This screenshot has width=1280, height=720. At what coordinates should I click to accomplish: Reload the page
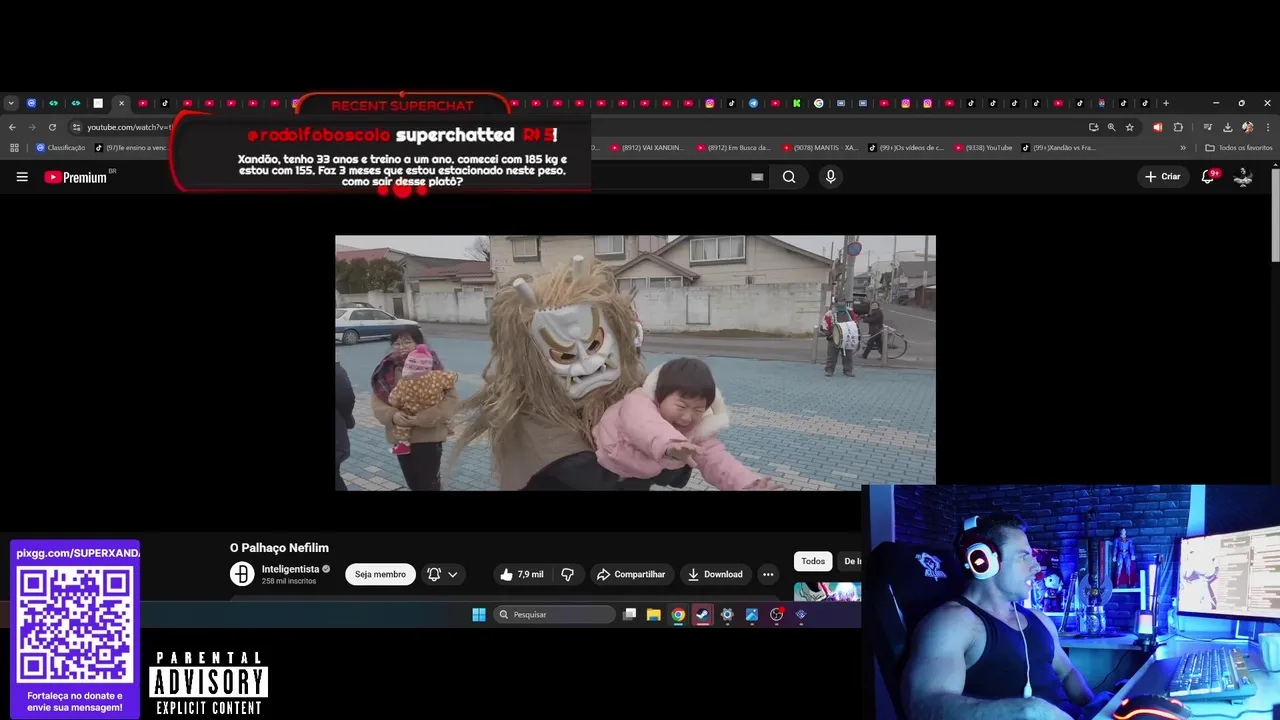click(52, 127)
